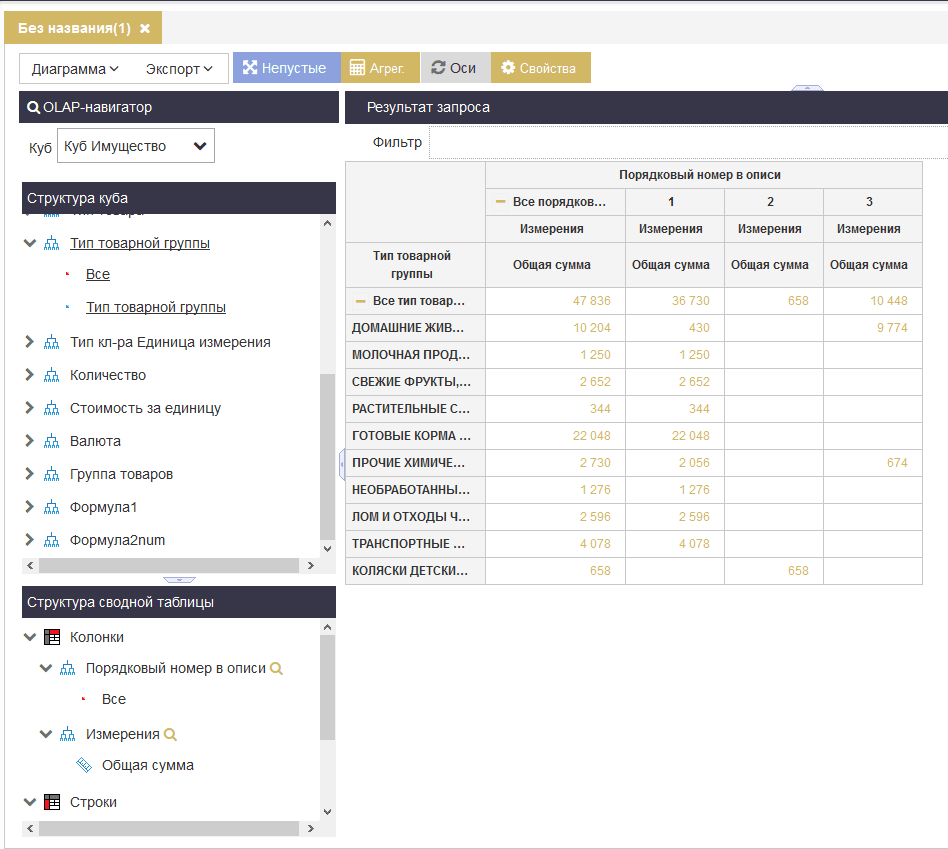This screenshot has width=948, height=849.
Task: Select the Тип товарной группы level link
Action: pyautogui.click(x=155, y=307)
